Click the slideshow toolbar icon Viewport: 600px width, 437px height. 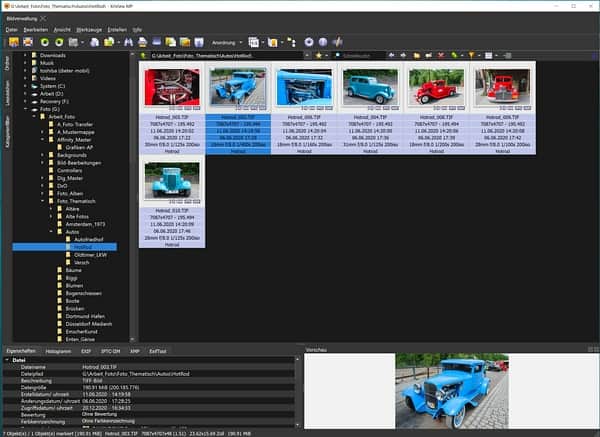tap(184, 42)
